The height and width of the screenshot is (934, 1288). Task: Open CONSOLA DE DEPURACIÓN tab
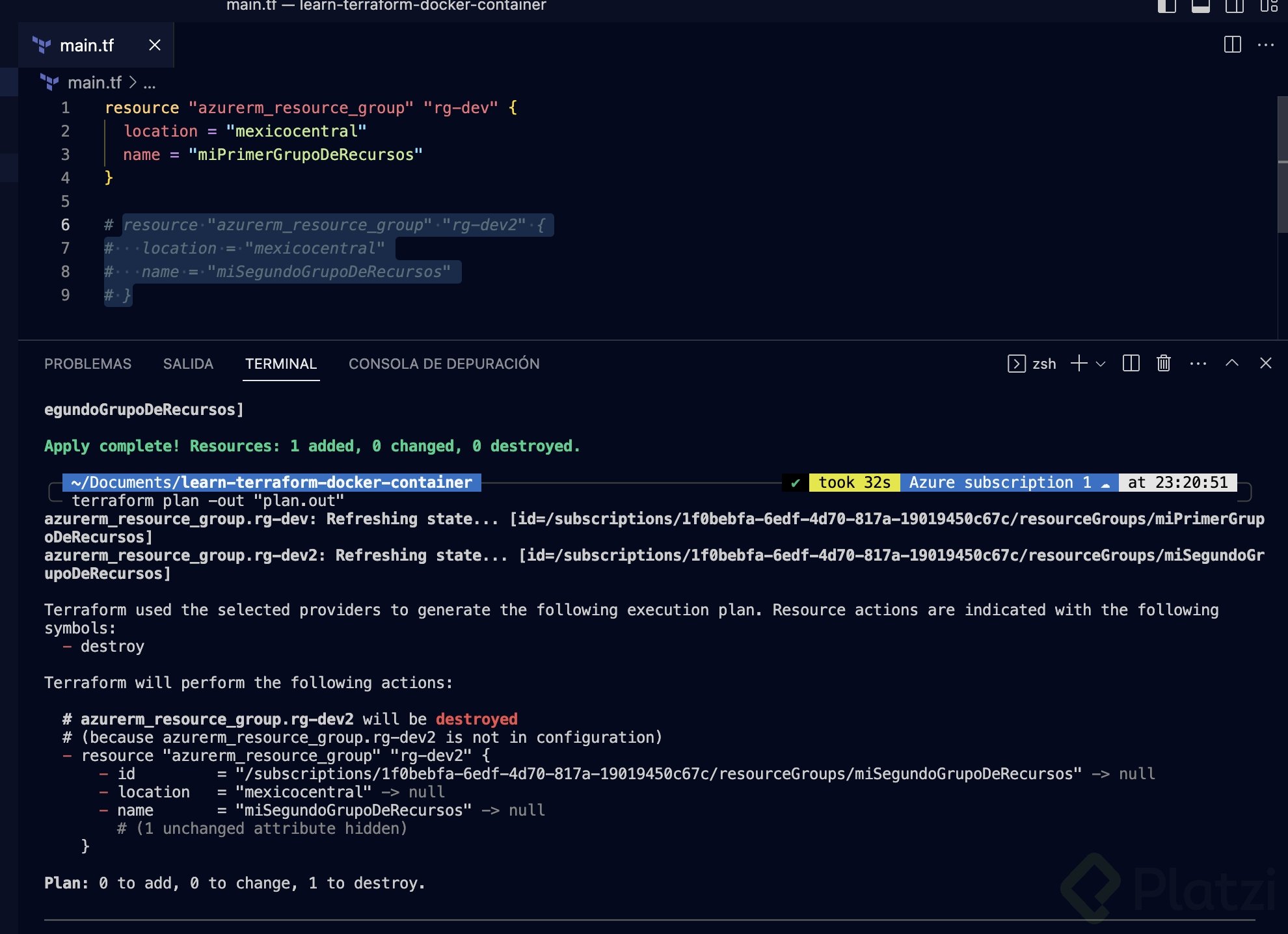444,364
